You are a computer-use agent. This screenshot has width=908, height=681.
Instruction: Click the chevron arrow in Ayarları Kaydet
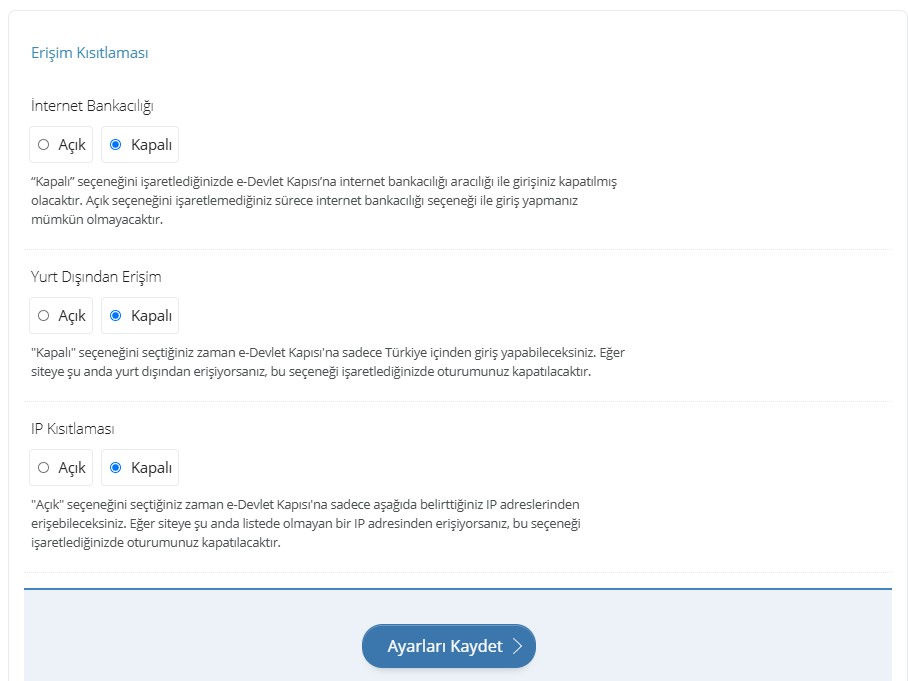point(518,646)
